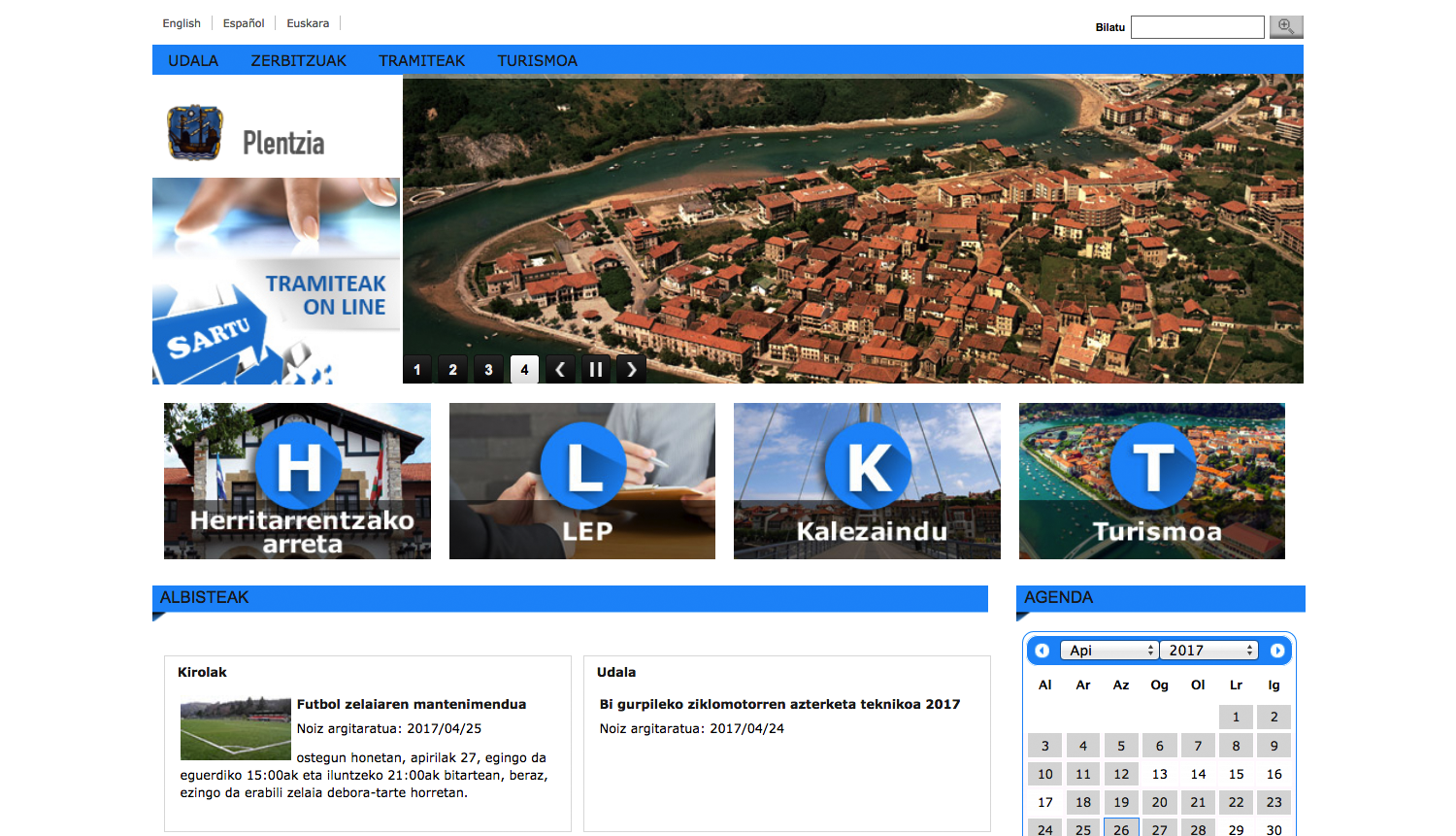Click the ALBISTEAK section heading
The height and width of the screenshot is (836, 1456).
click(x=205, y=597)
